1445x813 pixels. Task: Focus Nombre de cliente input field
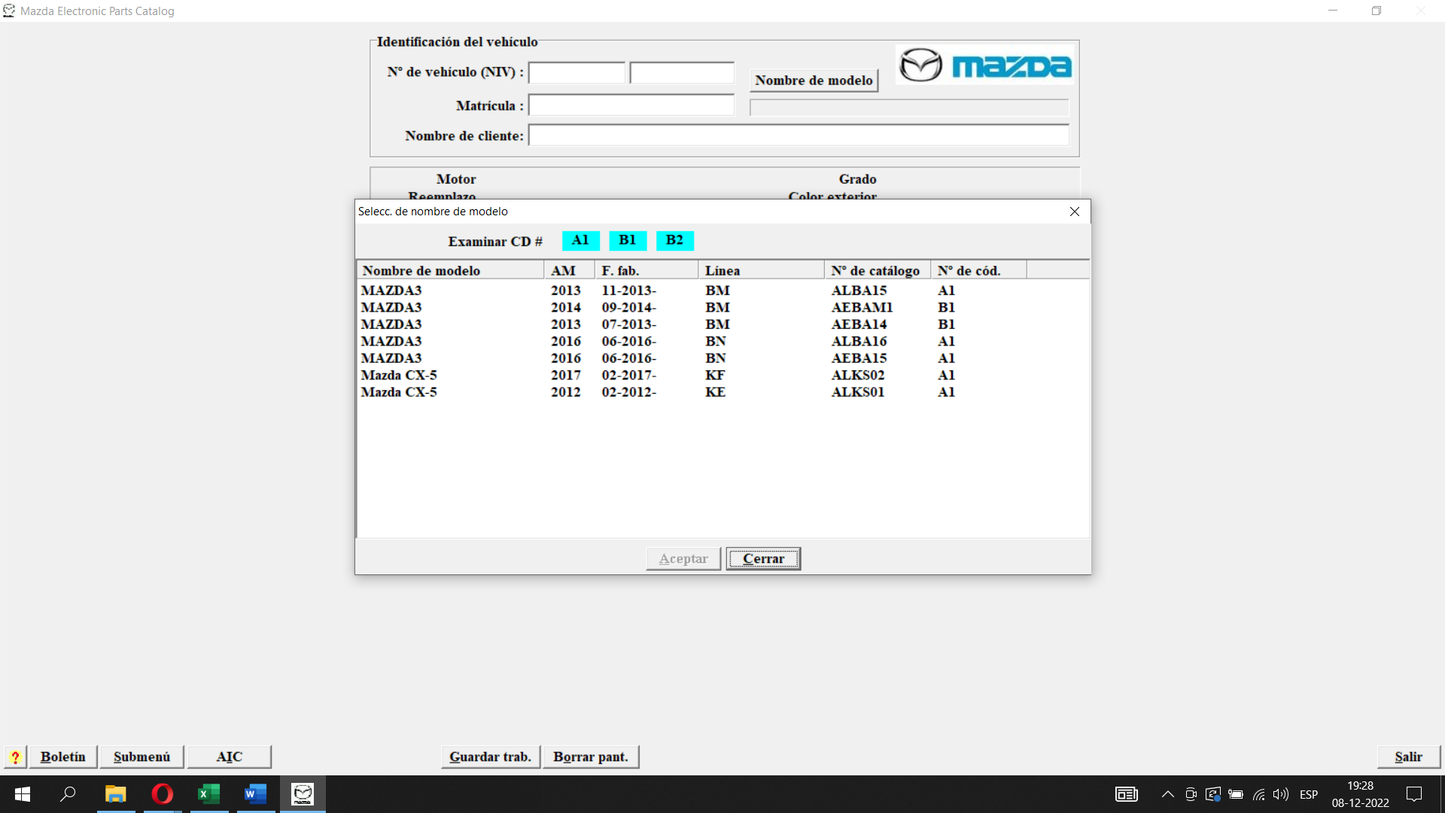pos(798,135)
